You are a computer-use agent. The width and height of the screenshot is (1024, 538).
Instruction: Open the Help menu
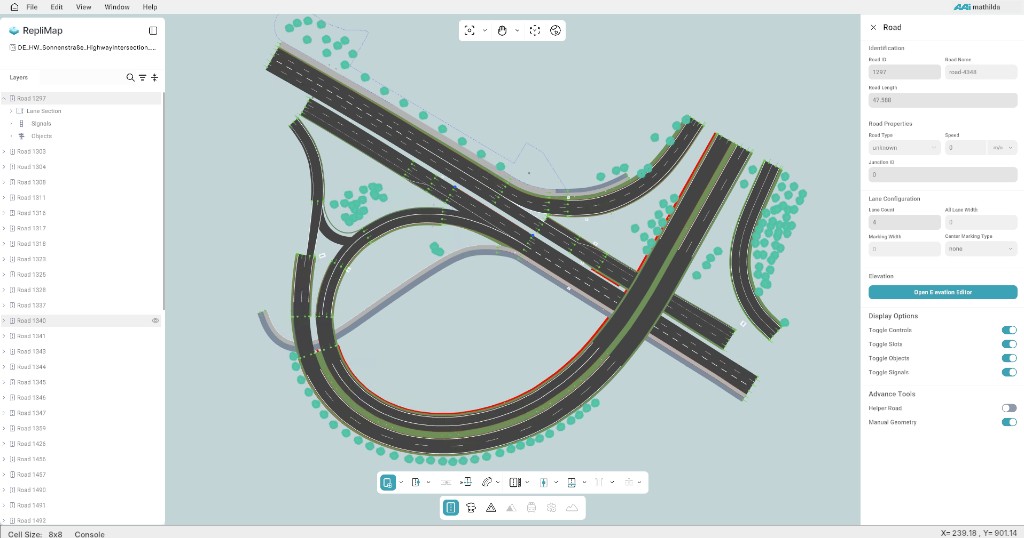pyautogui.click(x=150, y=7)
